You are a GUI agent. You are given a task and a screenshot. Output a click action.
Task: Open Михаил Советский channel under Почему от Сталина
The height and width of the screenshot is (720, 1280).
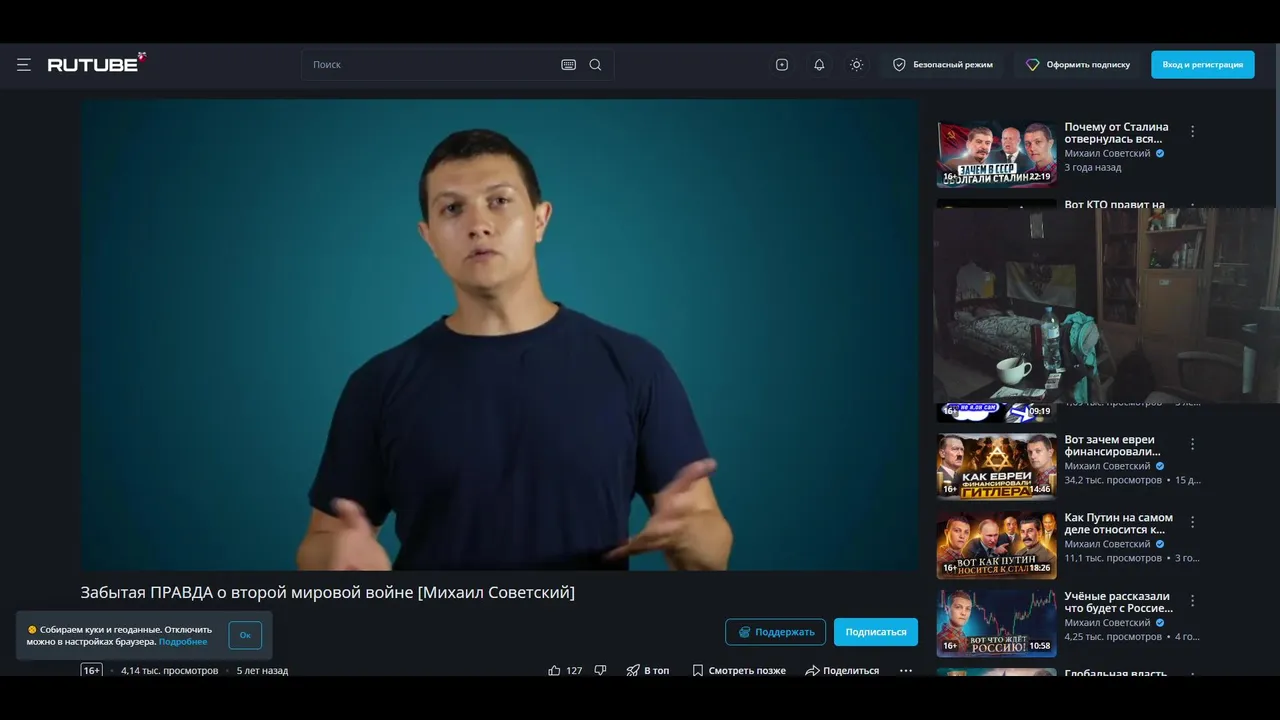1107,154
